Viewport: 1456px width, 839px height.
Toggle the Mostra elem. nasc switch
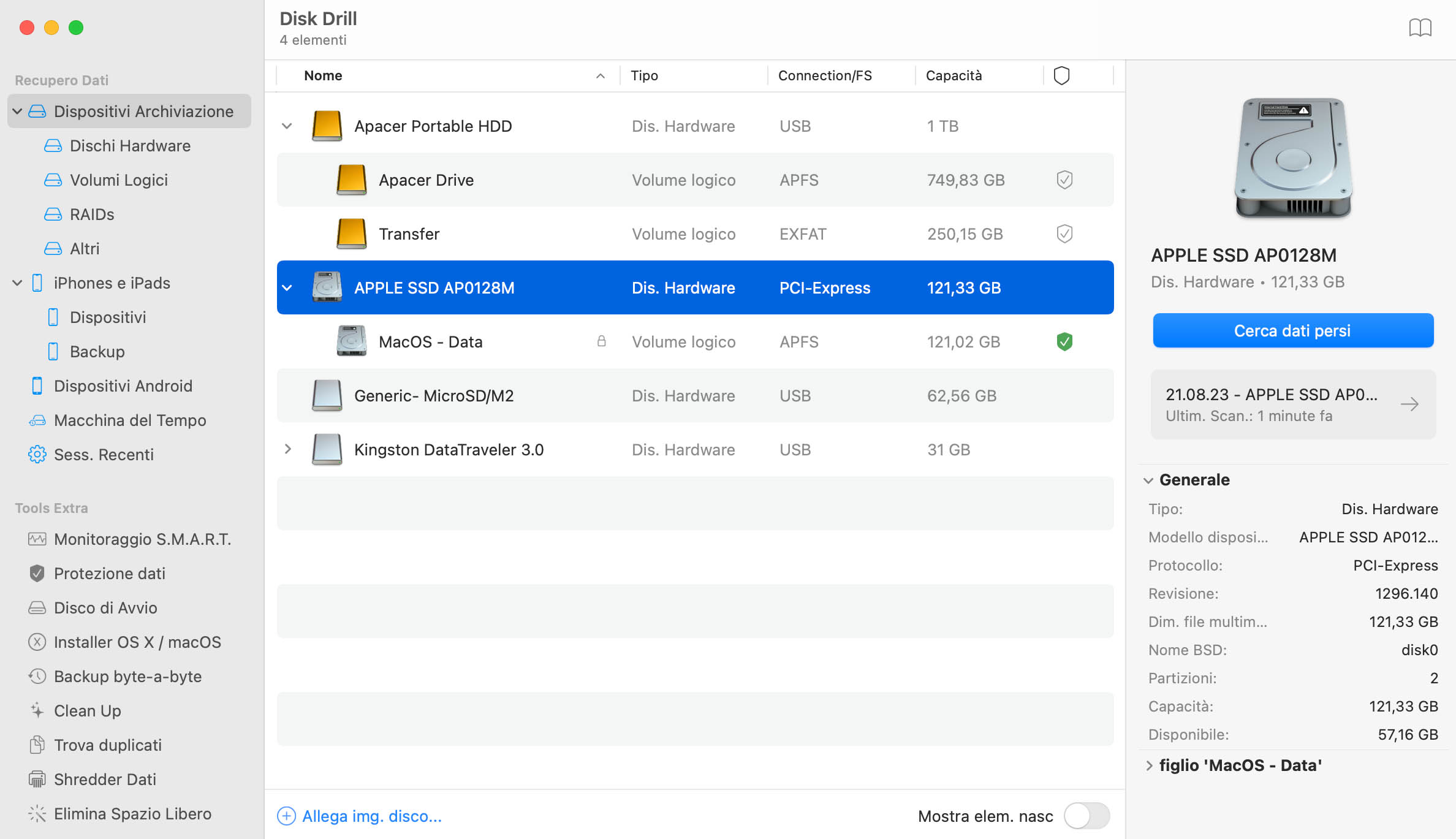1086,816
